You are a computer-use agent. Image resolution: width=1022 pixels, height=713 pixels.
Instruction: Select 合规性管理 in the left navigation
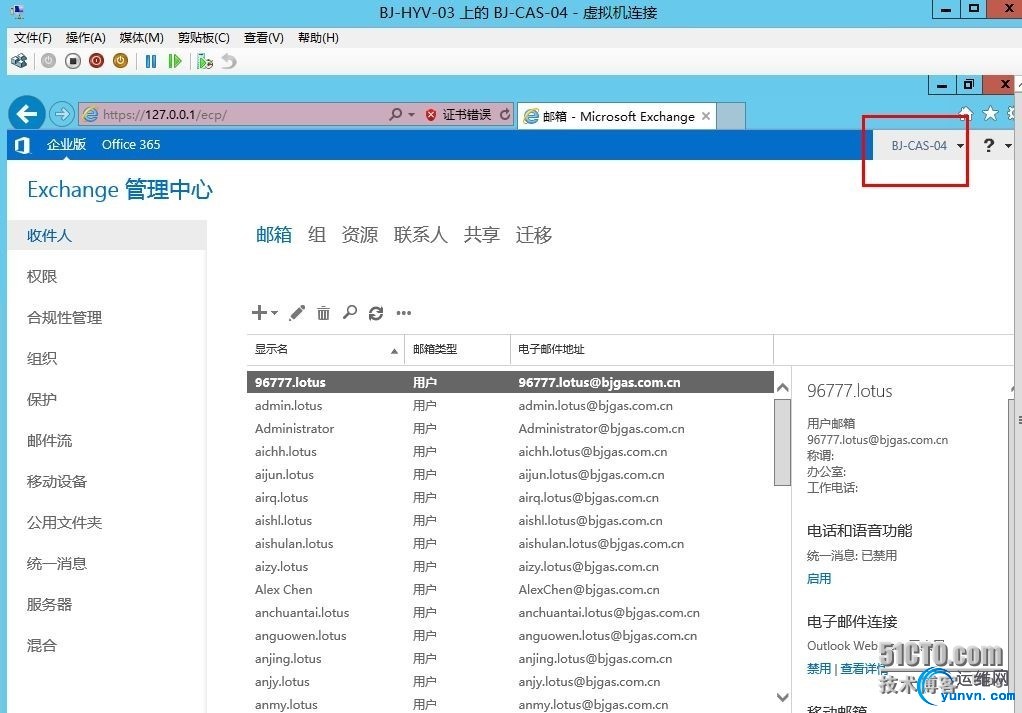tap(65, 317)
